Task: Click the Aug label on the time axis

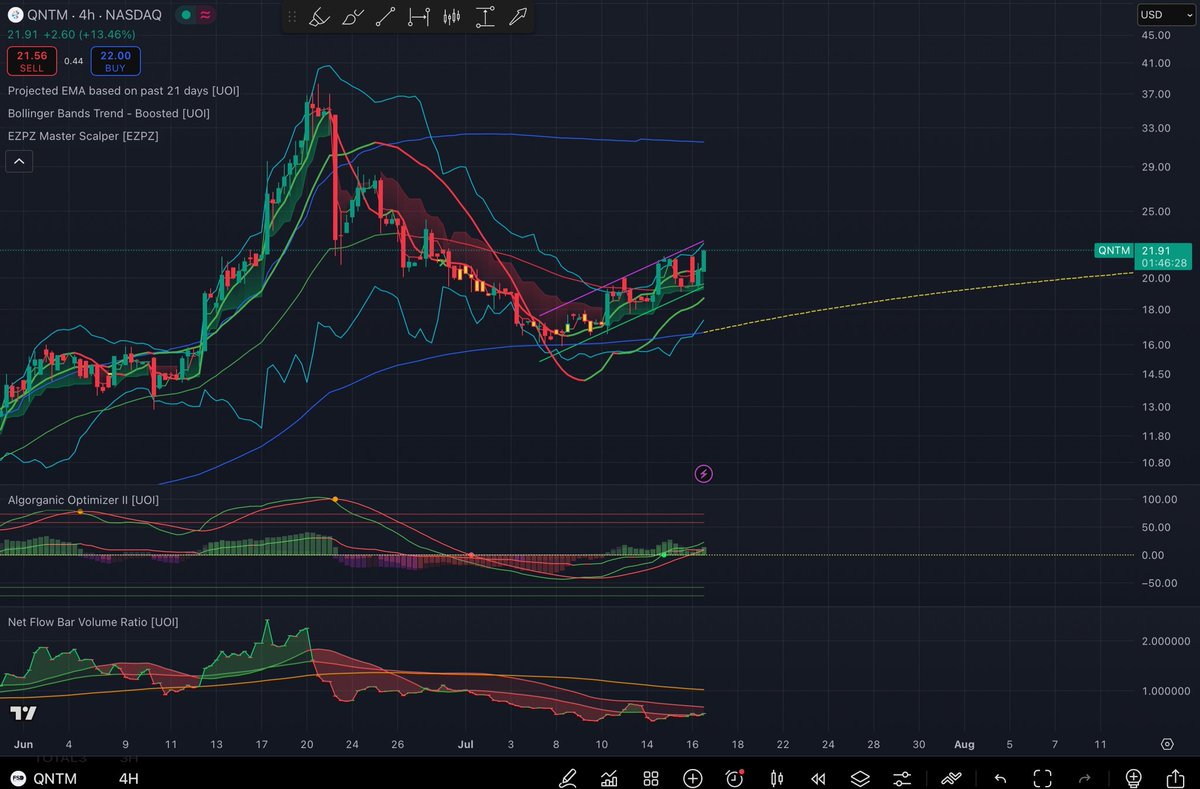Action: tap(964, 745)
